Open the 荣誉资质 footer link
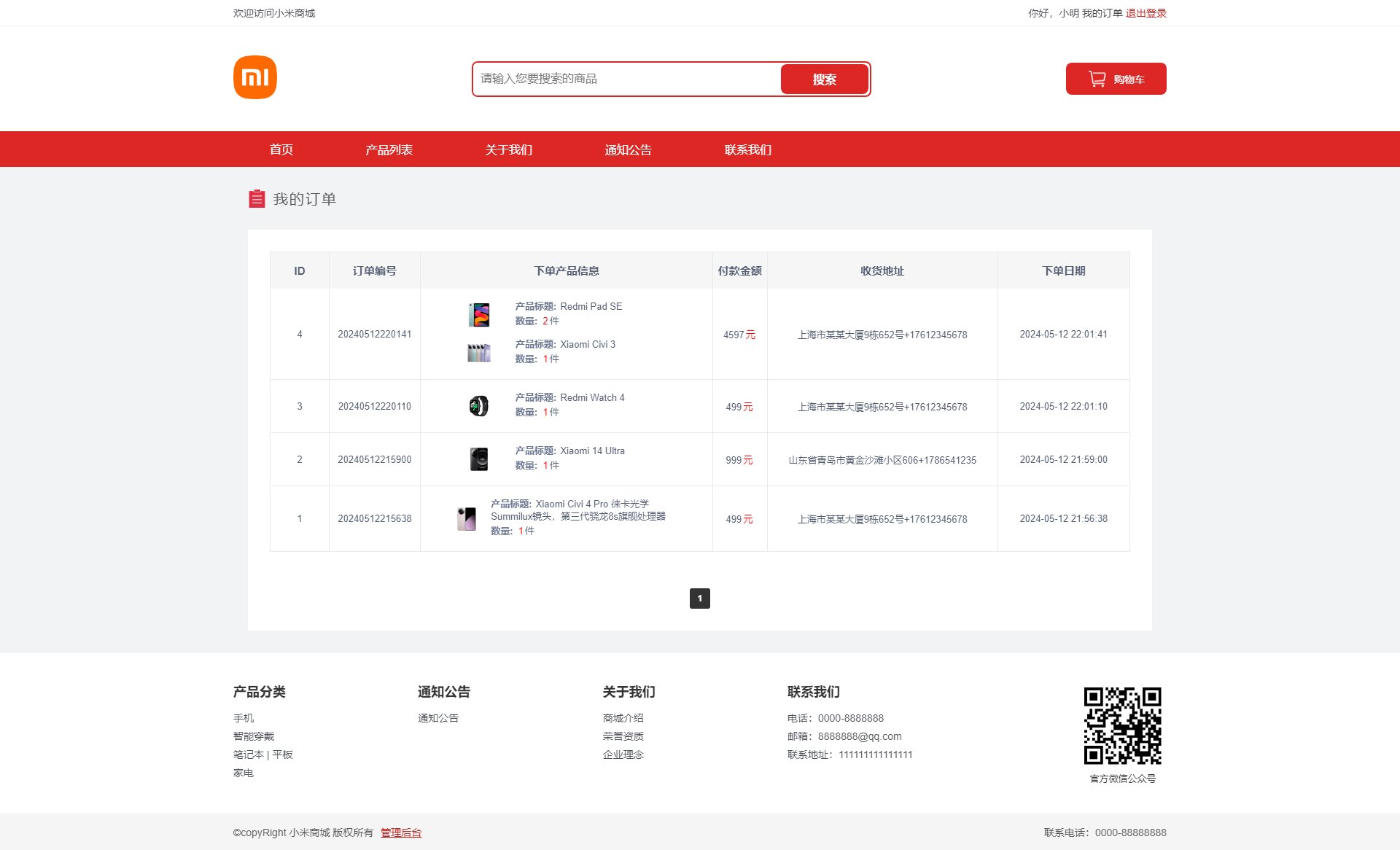Viewport: 1400px width, 850px height. click(623, 736)
